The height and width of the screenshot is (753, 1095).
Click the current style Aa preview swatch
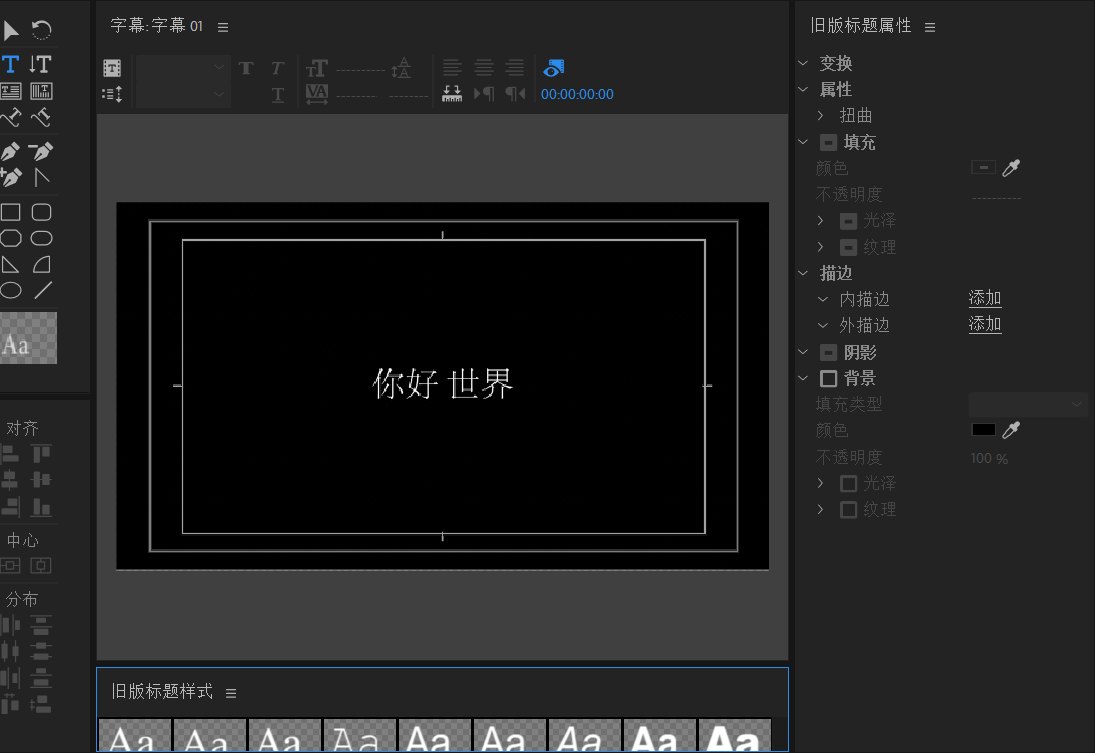coord(28,338)
